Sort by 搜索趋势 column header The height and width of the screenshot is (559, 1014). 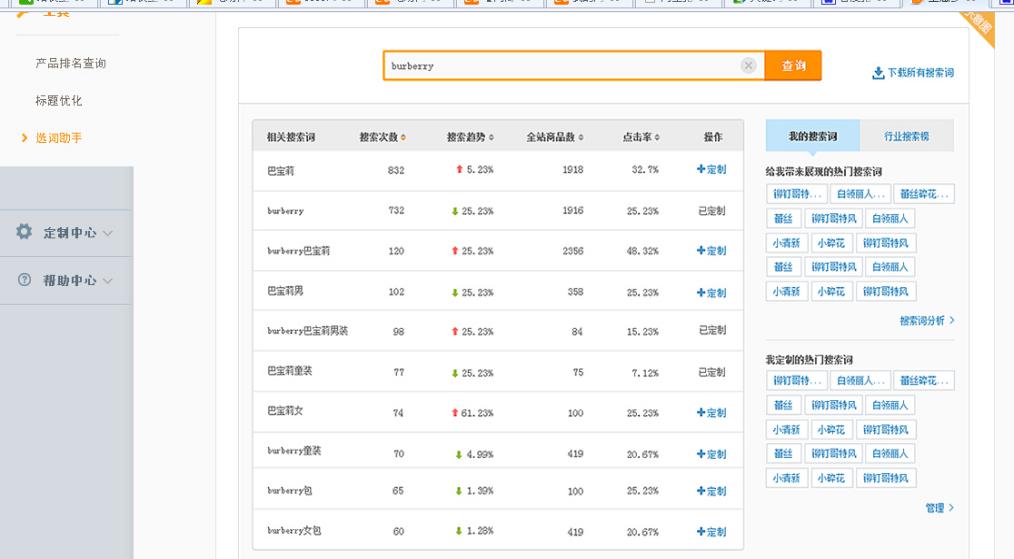470,137
